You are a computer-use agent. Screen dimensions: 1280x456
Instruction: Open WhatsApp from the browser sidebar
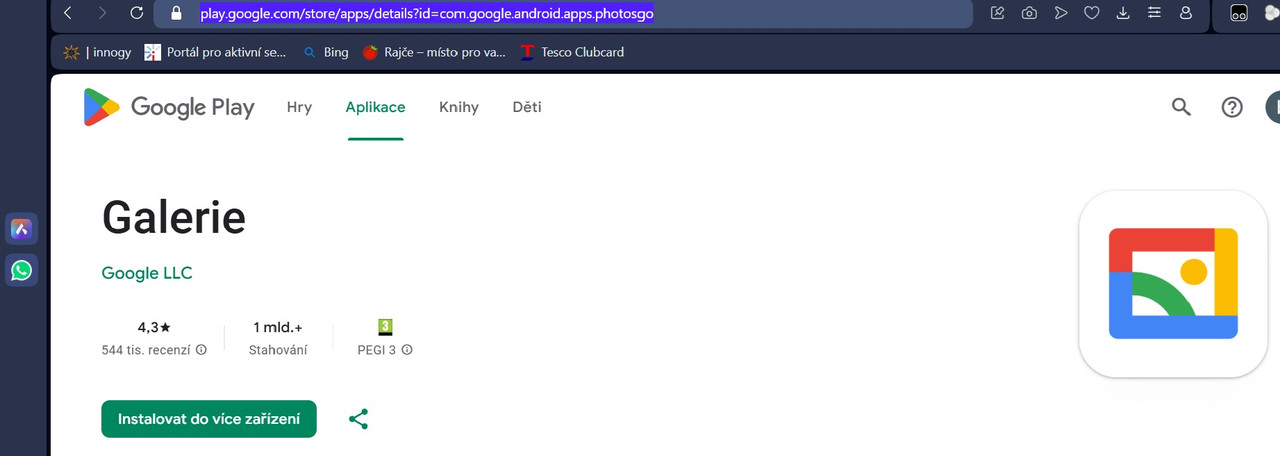click(x=21, y=270)
